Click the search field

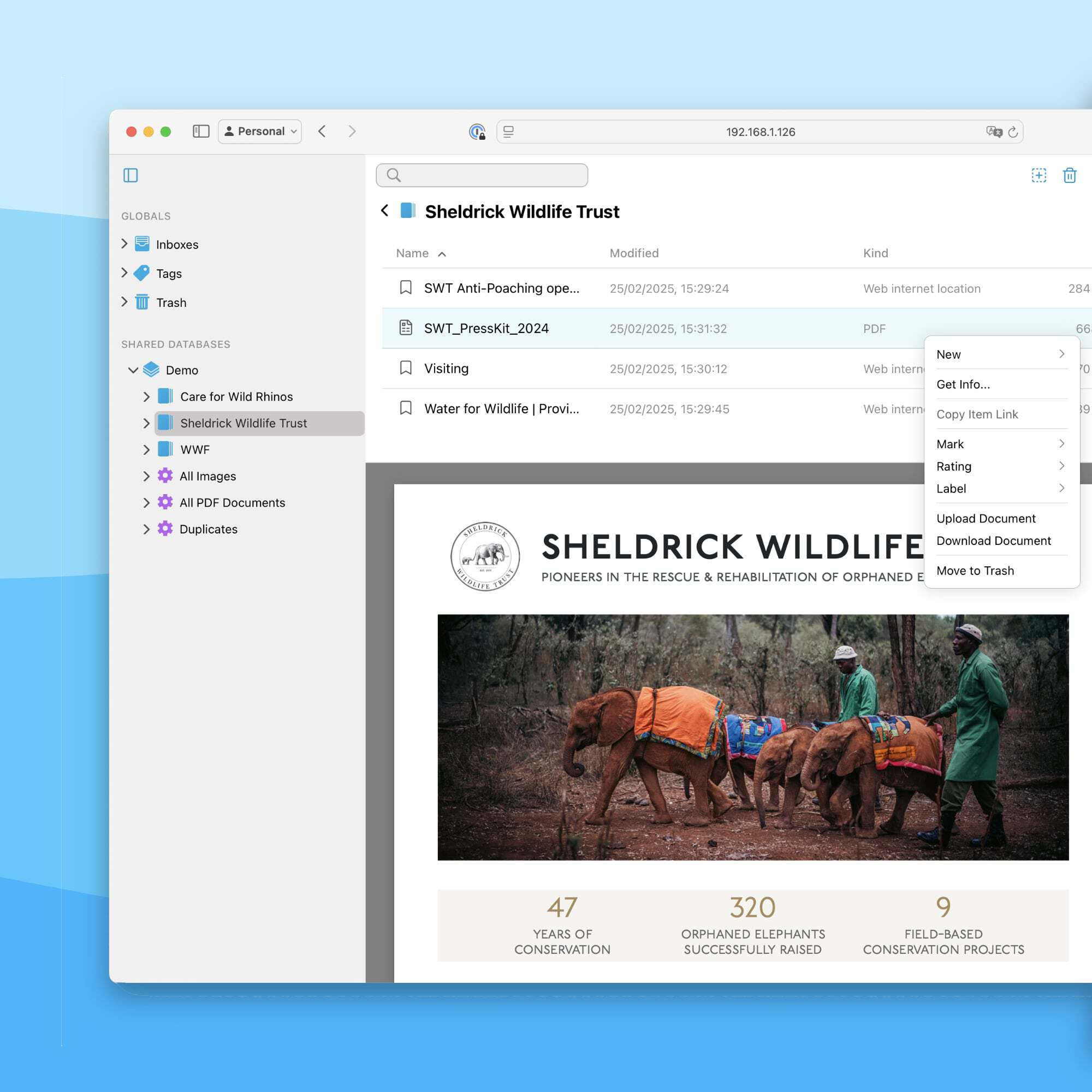[482, 175]
